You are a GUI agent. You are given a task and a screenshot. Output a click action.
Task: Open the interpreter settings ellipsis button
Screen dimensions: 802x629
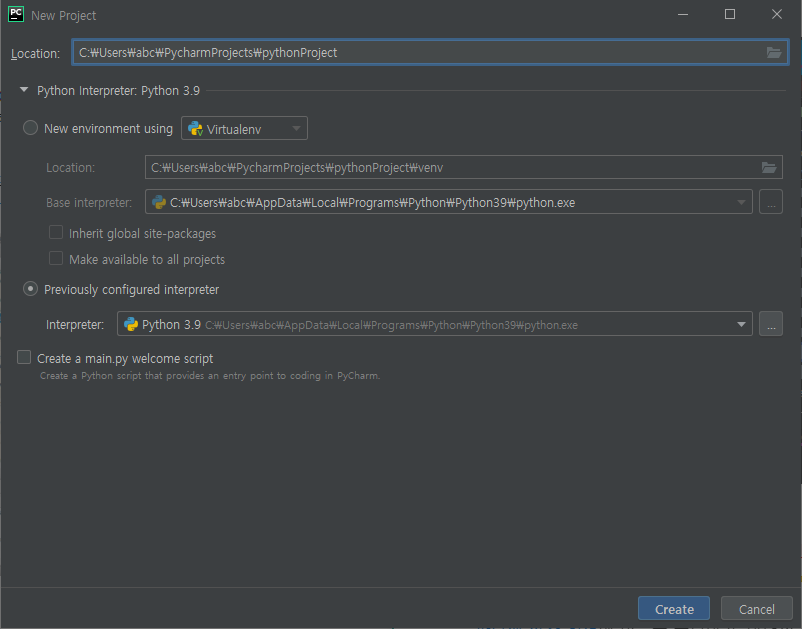tap(771, 324)
